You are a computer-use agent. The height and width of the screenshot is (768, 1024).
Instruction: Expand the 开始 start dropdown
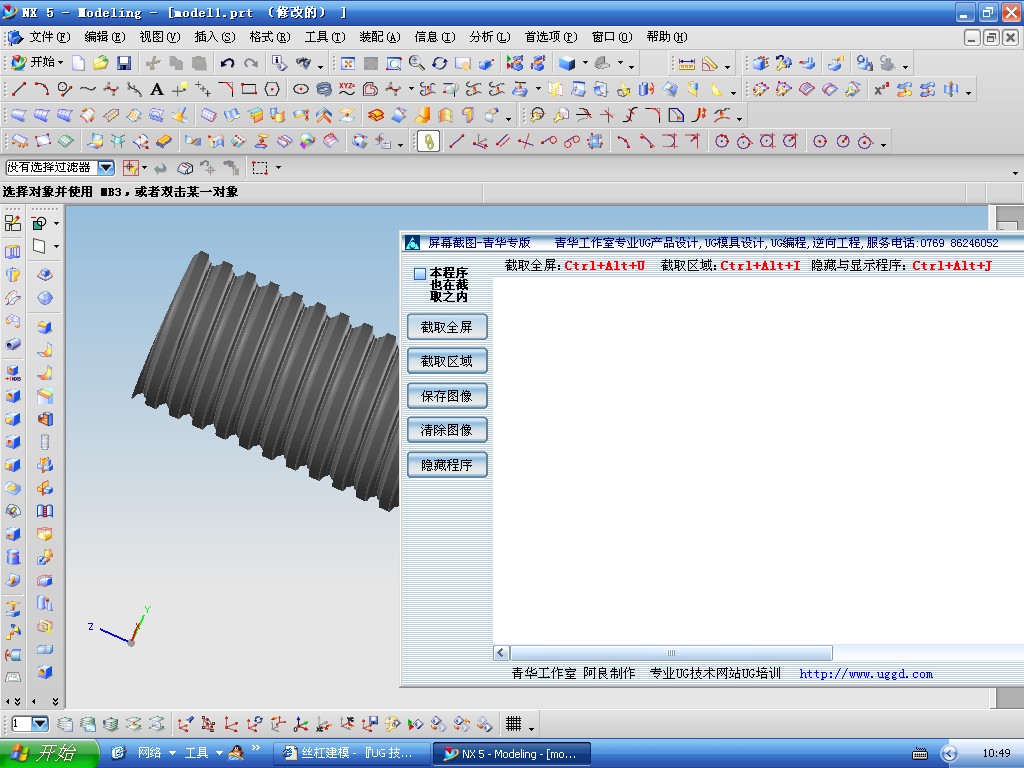point(61,63)
